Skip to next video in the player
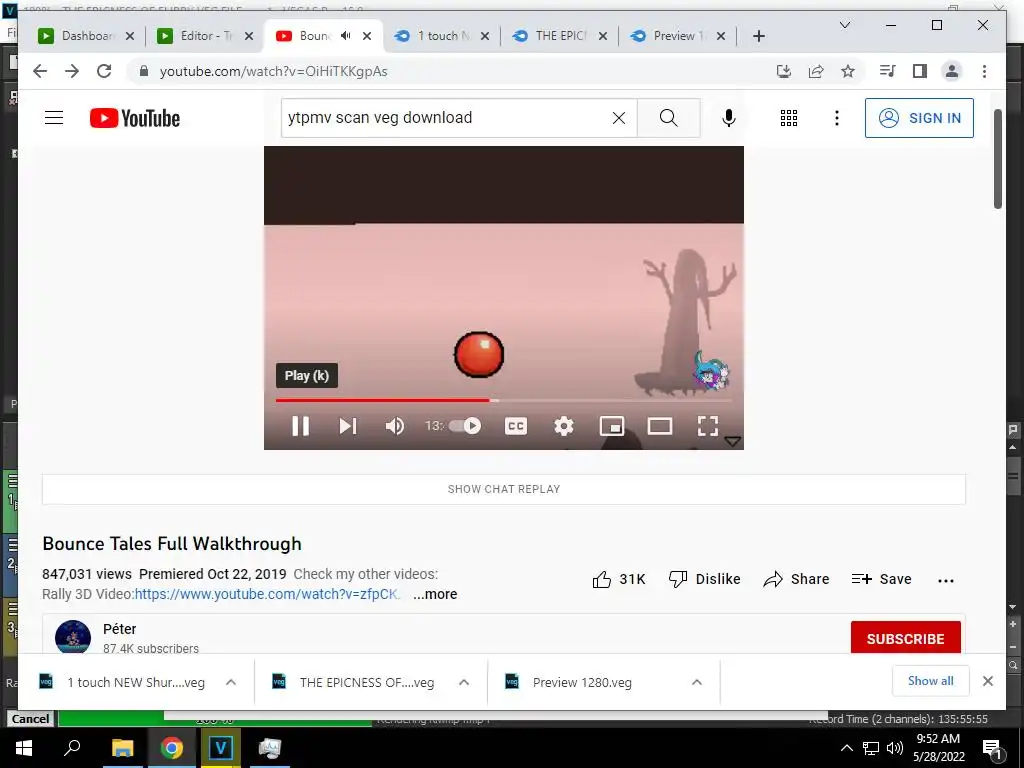Screen dimensions: 1024x768 click(x=348, y=426)
